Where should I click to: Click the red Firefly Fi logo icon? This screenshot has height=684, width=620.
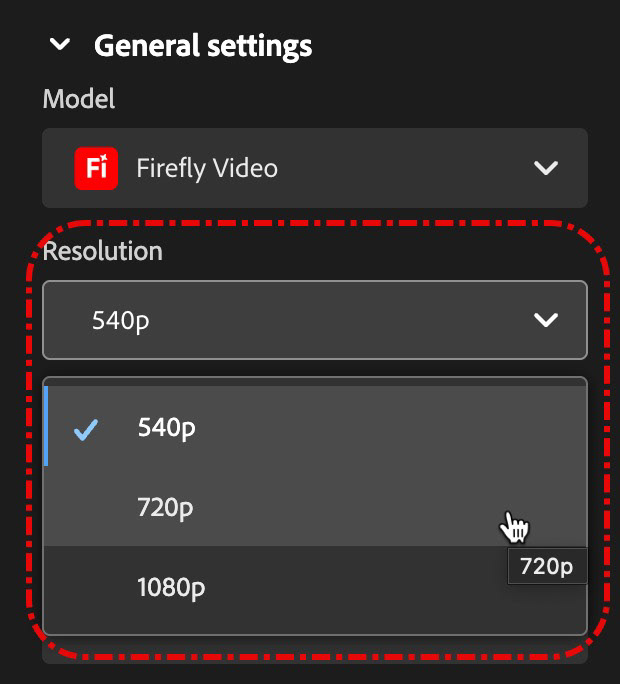point(96,168)
